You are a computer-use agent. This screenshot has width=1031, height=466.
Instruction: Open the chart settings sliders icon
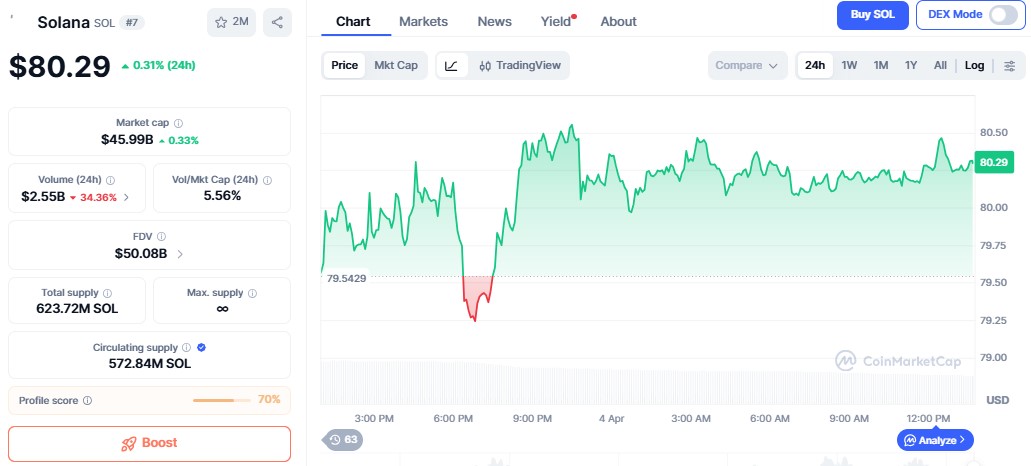(1009, 66)
